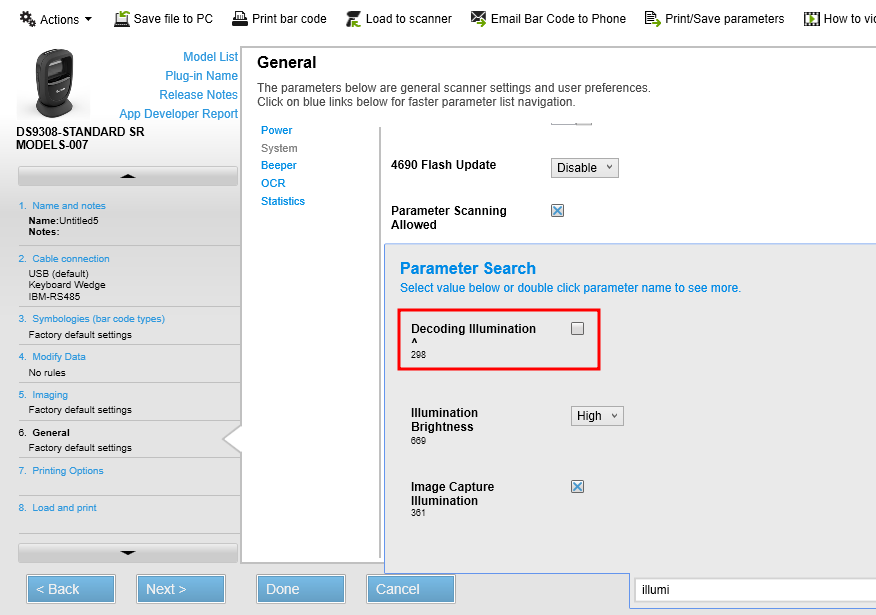The image size is (876, 615).
Task: Click the Cancel button
Action: click(411, 589)
